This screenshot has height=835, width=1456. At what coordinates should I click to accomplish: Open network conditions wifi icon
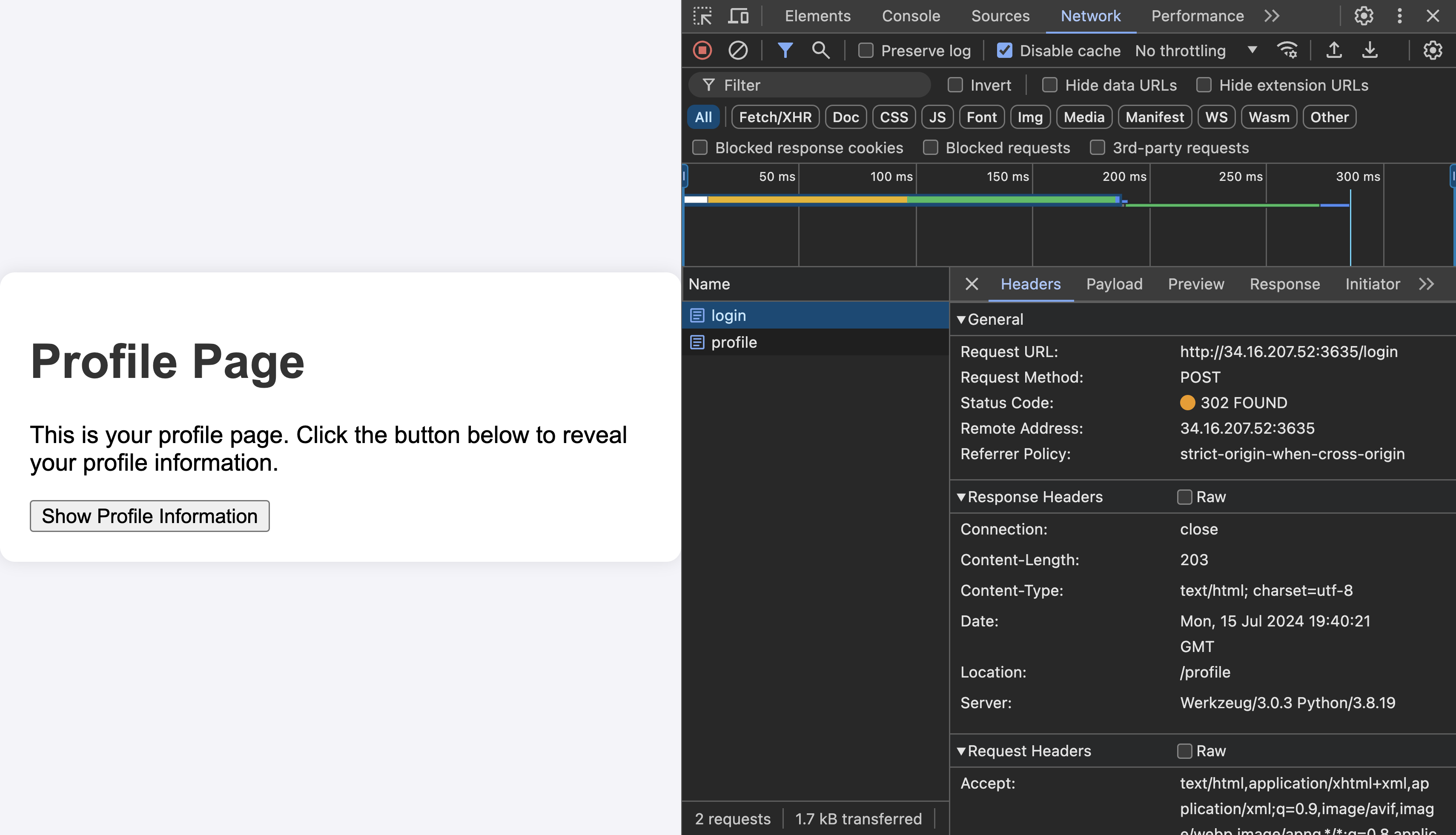[x=1287, y=51]
